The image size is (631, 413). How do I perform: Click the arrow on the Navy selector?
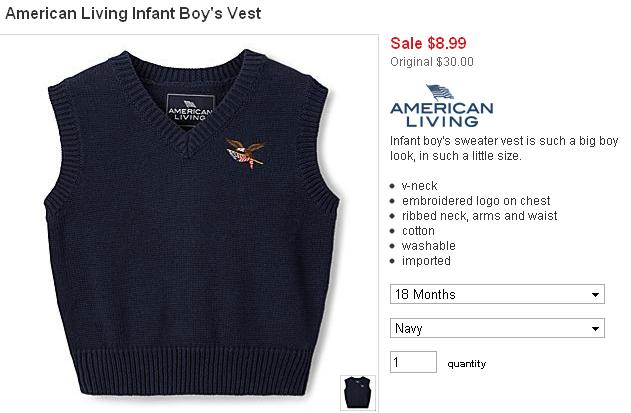coord(595,329)
